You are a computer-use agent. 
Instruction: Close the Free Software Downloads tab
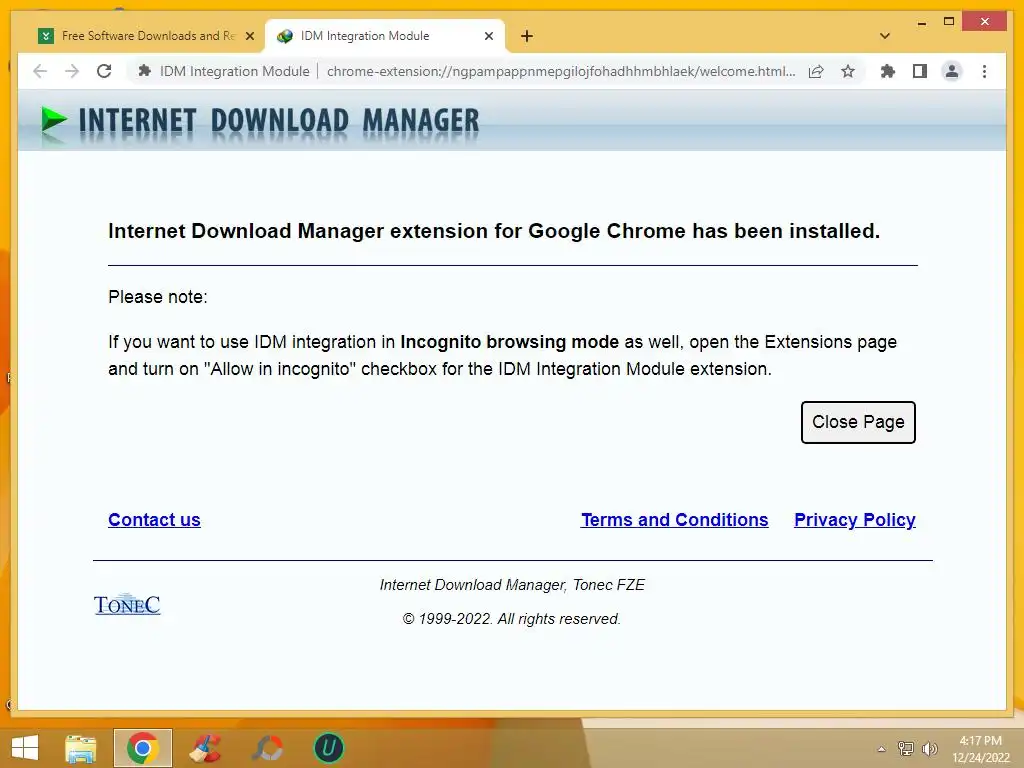pyautogui.click(x=249, y=37)
